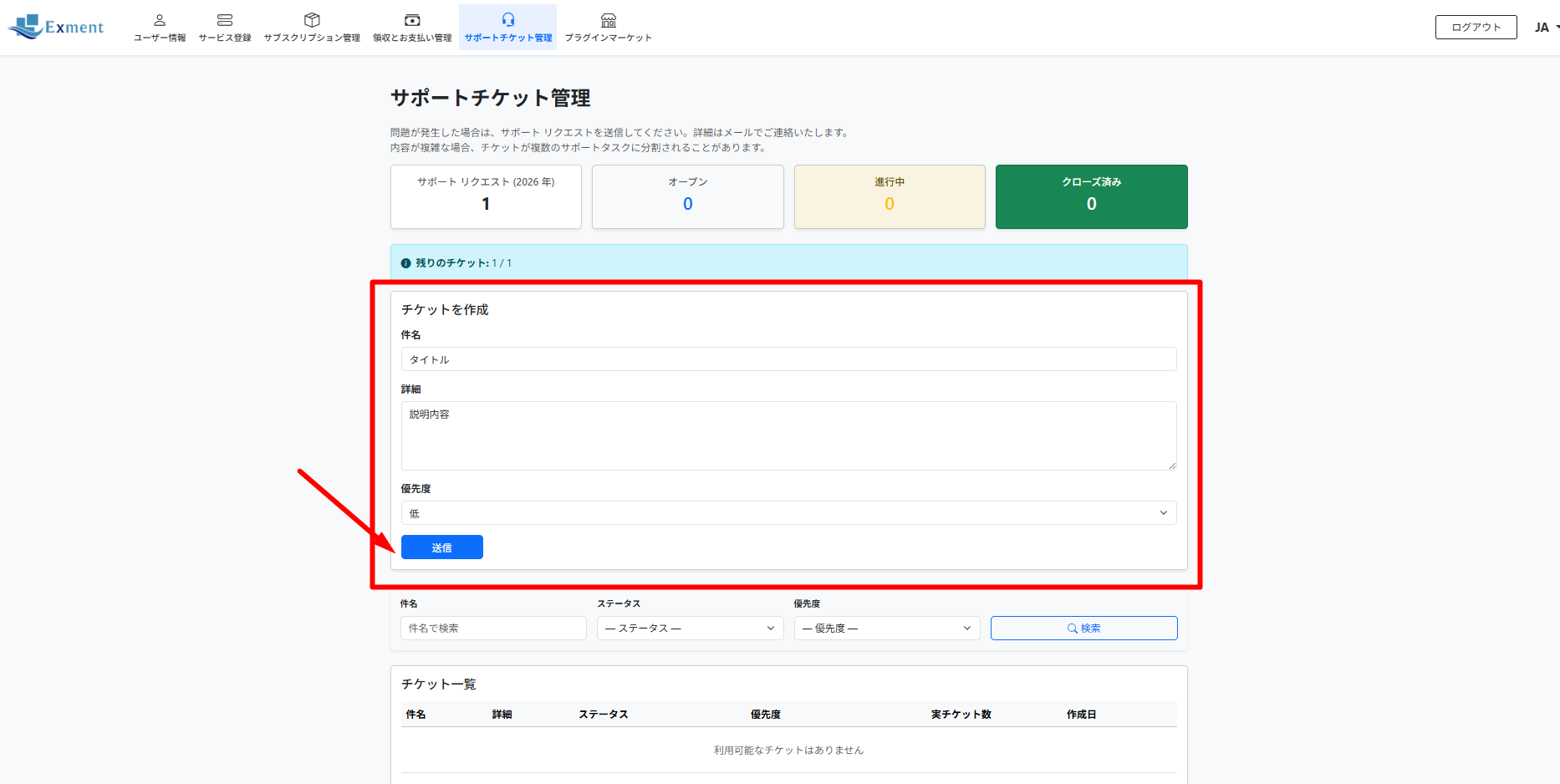
Task: Go to プラグインマーケット menu label
Action: 609,38
